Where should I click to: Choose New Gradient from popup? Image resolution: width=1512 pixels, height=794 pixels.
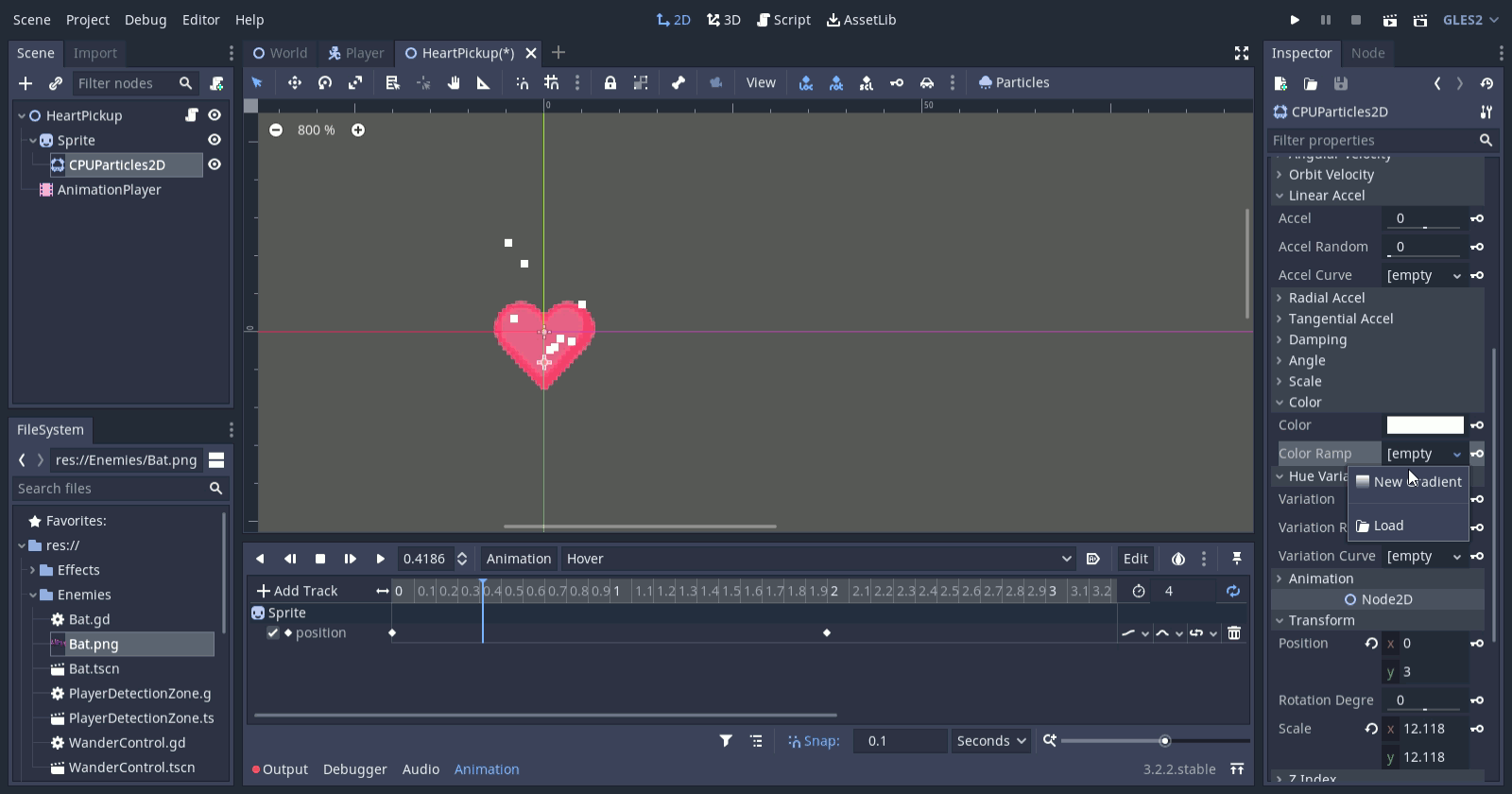point(1408,482)
